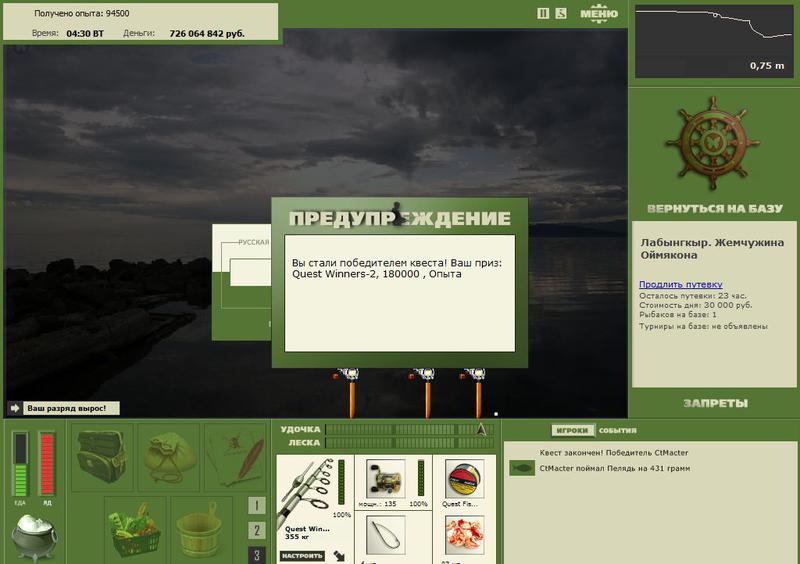This screenshot has height=564, width=800.
Task: Click the Продлить путевку link
Action: (681, 284)
